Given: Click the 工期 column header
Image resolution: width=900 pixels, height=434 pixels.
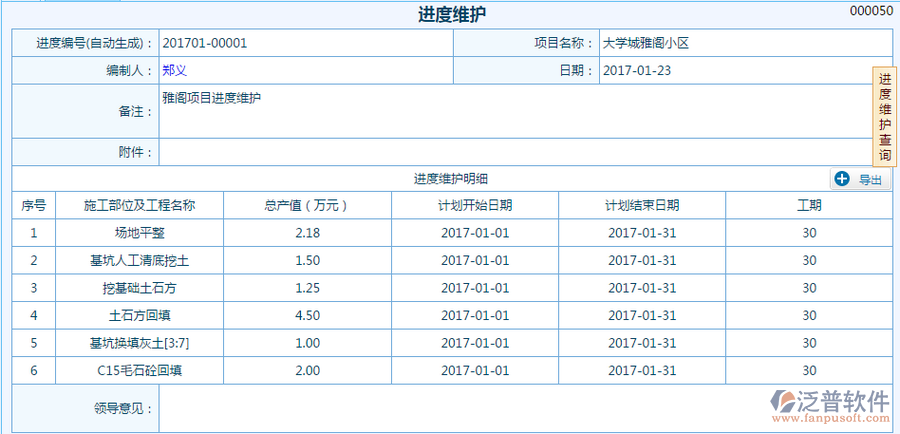Looking at the screenshot, I should (809, 205).
